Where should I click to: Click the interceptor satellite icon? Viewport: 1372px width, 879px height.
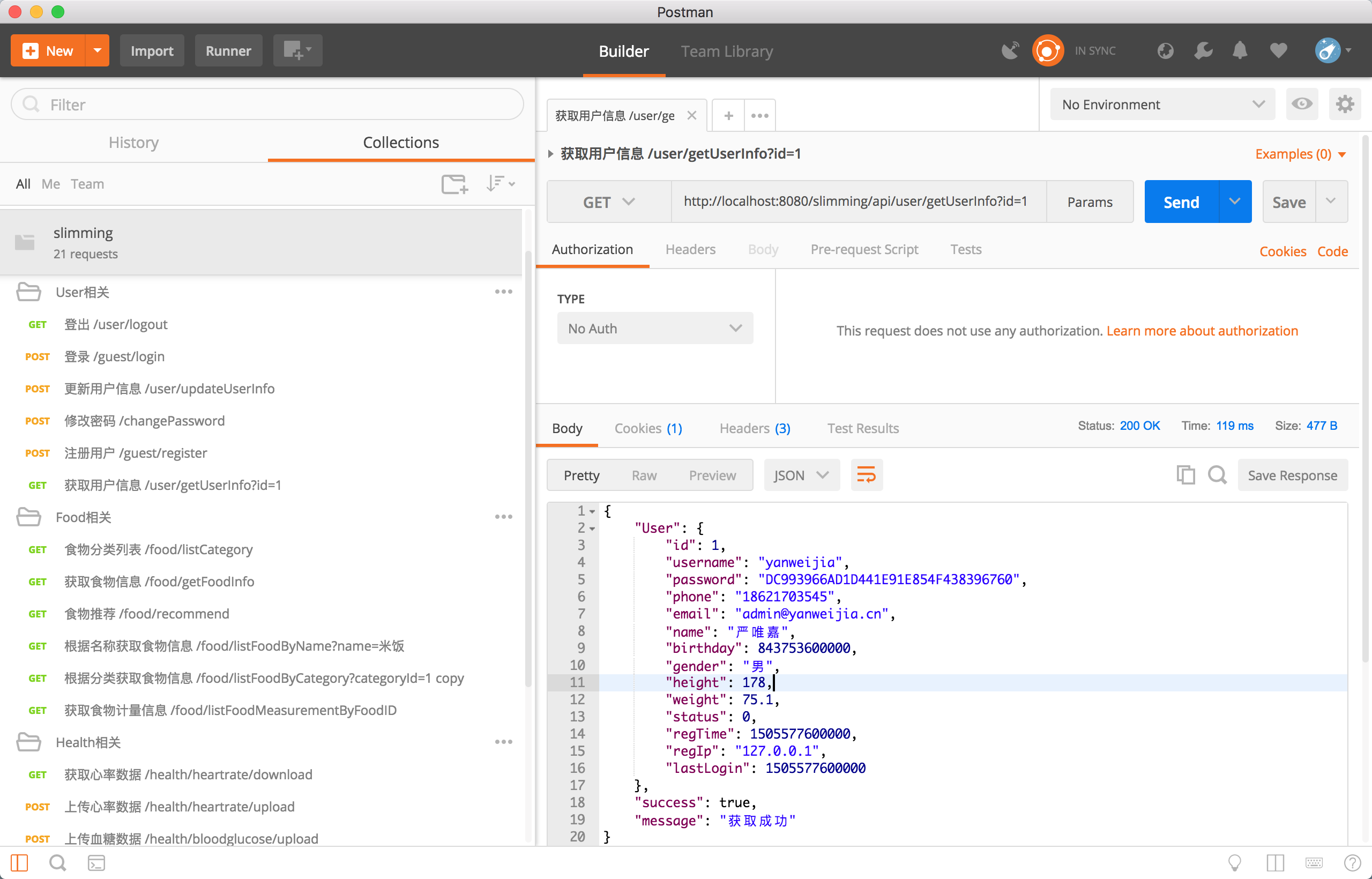point(1010,51)
